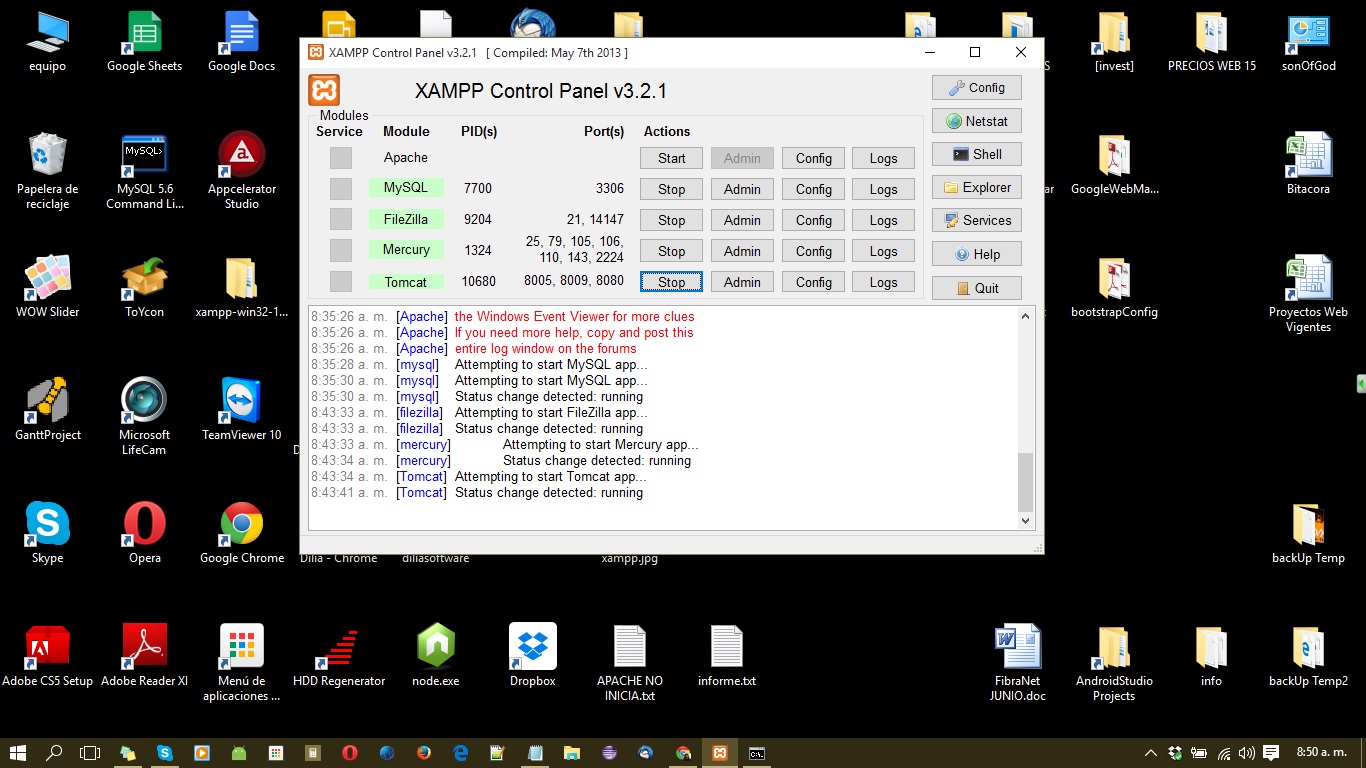Select the bootstrapConfig desktop icon
Viewport: 1366px width, 768px height.
1114,286
